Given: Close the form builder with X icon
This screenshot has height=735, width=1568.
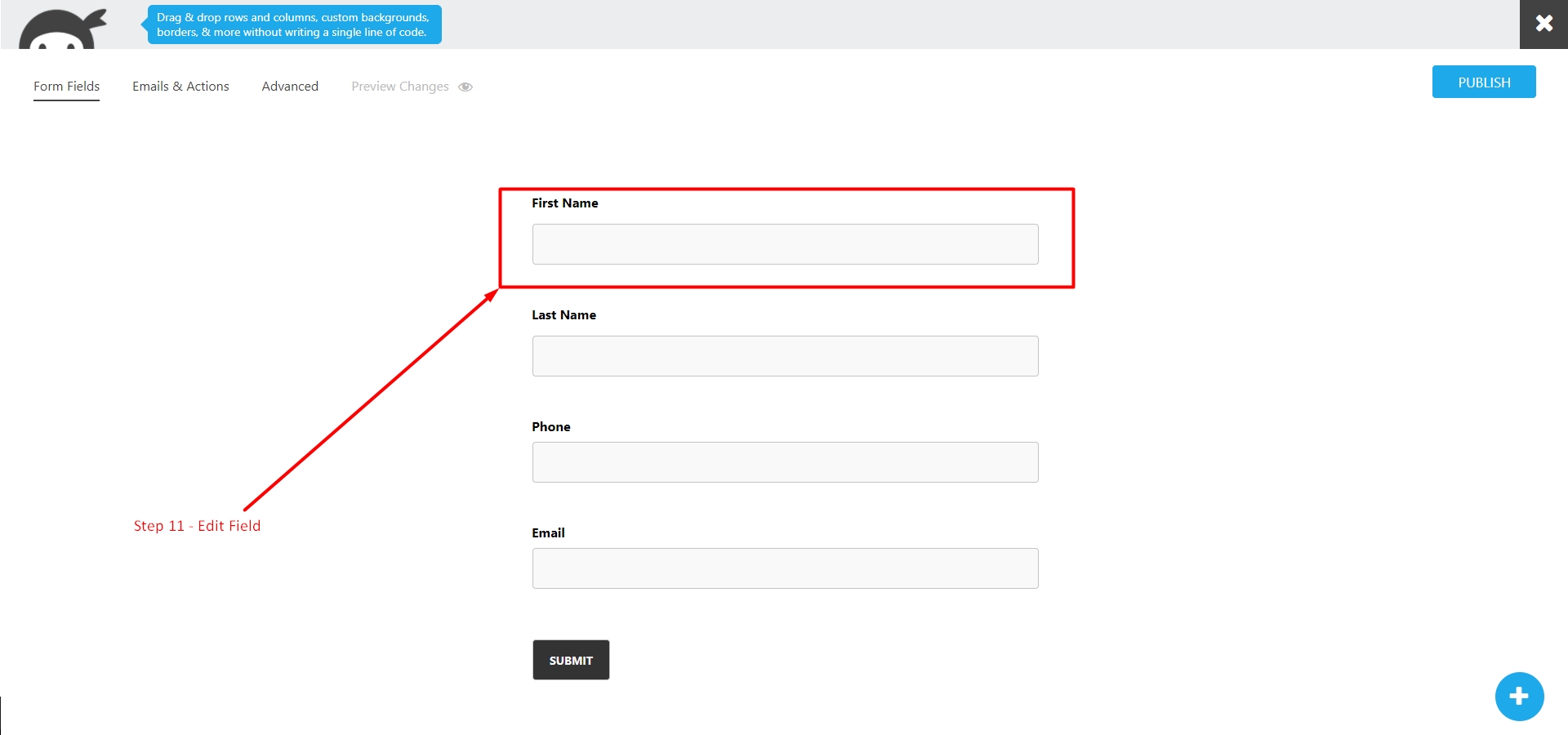Looking at the screenshot, I should pos(1543,24).
